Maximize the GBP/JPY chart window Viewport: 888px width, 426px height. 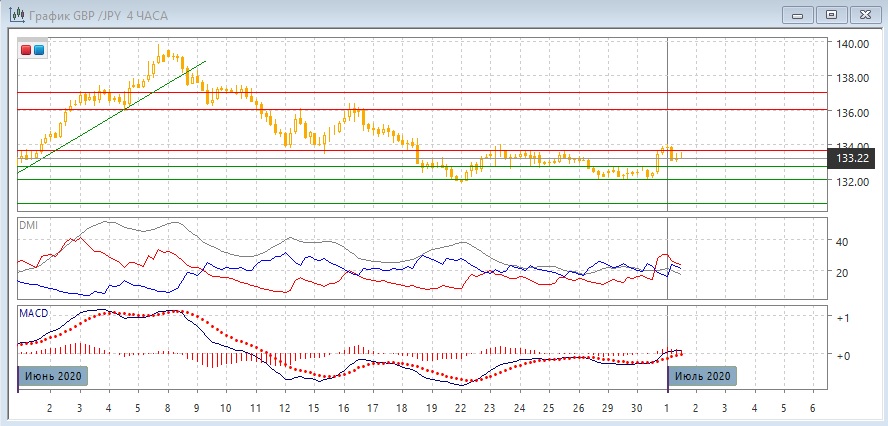point(830,14)
